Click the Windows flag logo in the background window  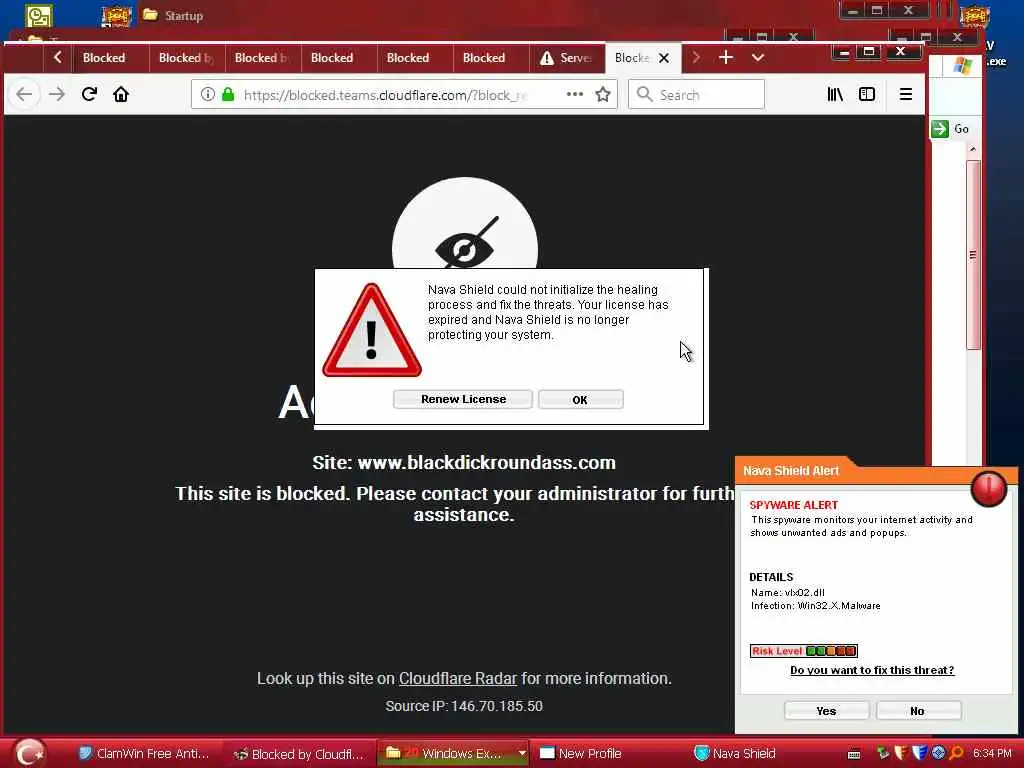click(962, 65)
